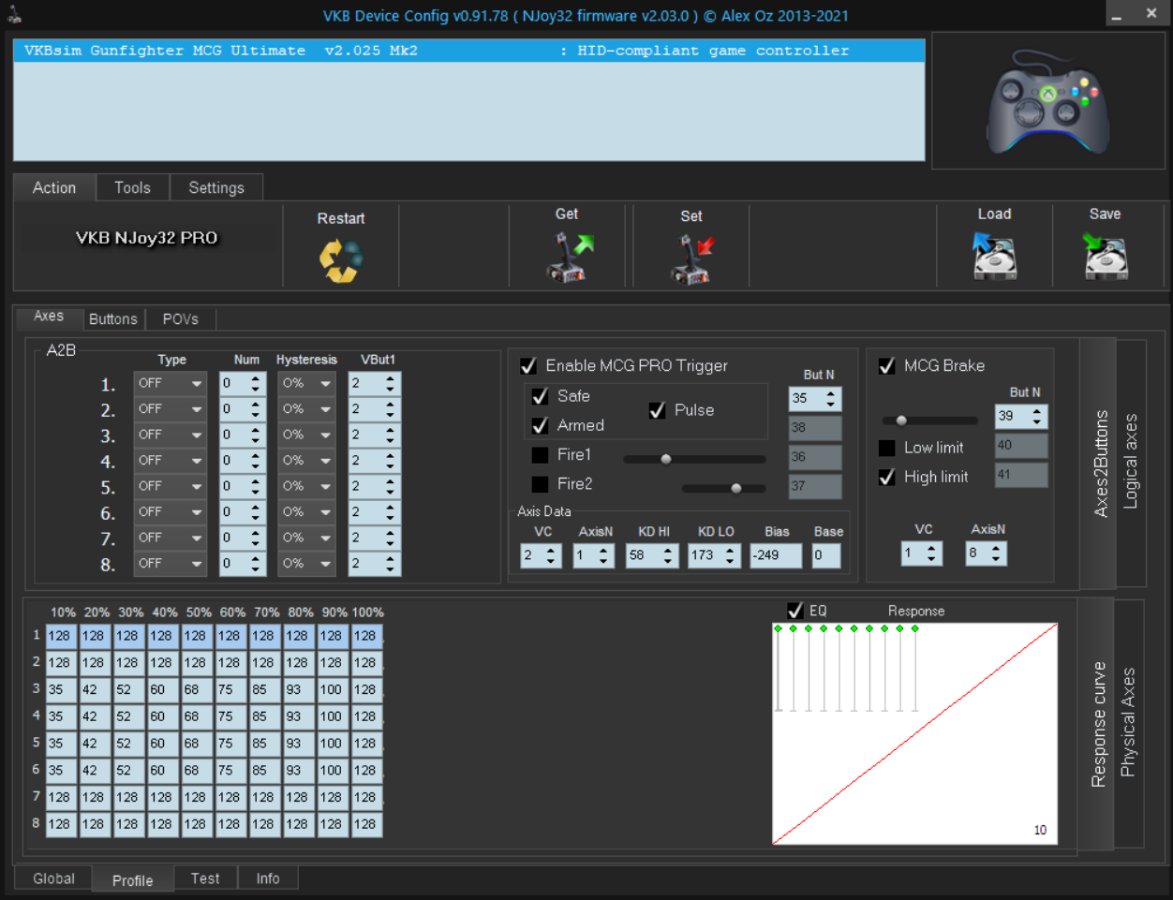Enable the Fire1 checkbox

pos(540,455)
